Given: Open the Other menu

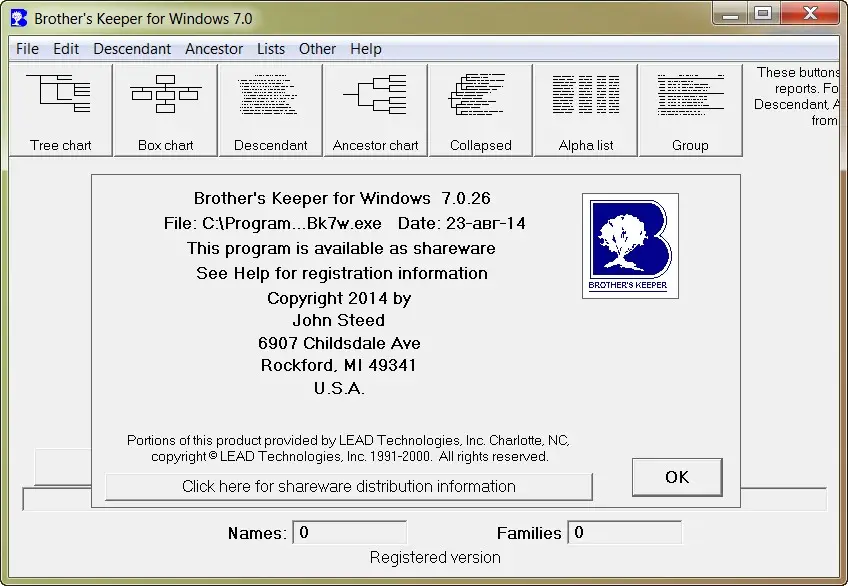Looking at the screenshot, I should coord(317,49).
